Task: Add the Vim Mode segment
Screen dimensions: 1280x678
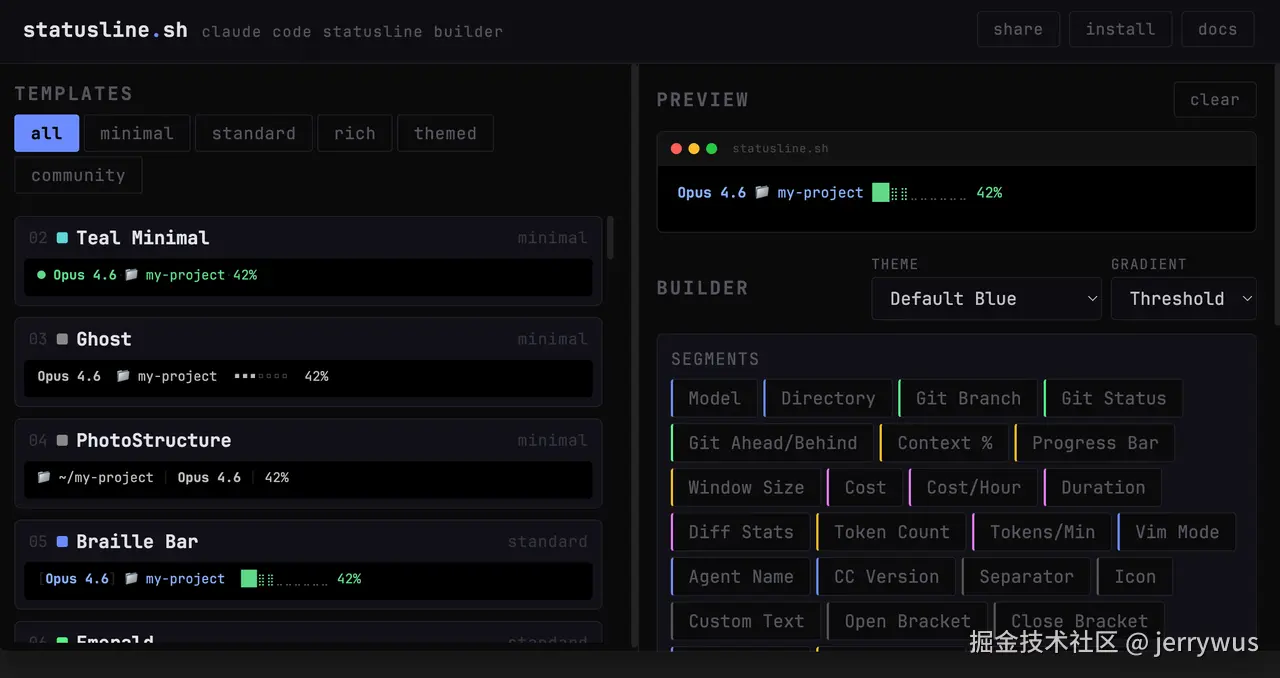Action: point(1177,532)
